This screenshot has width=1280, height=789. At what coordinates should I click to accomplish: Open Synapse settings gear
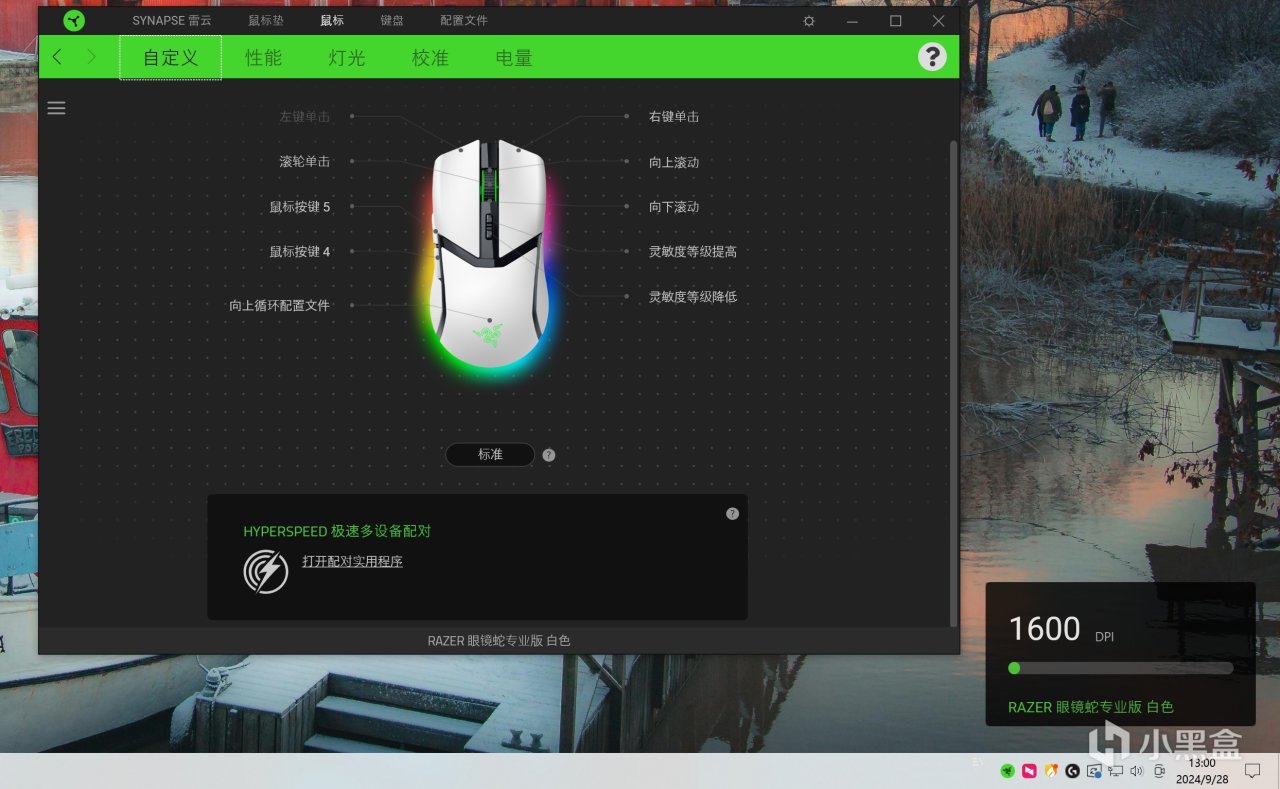(x=809, y=21)
